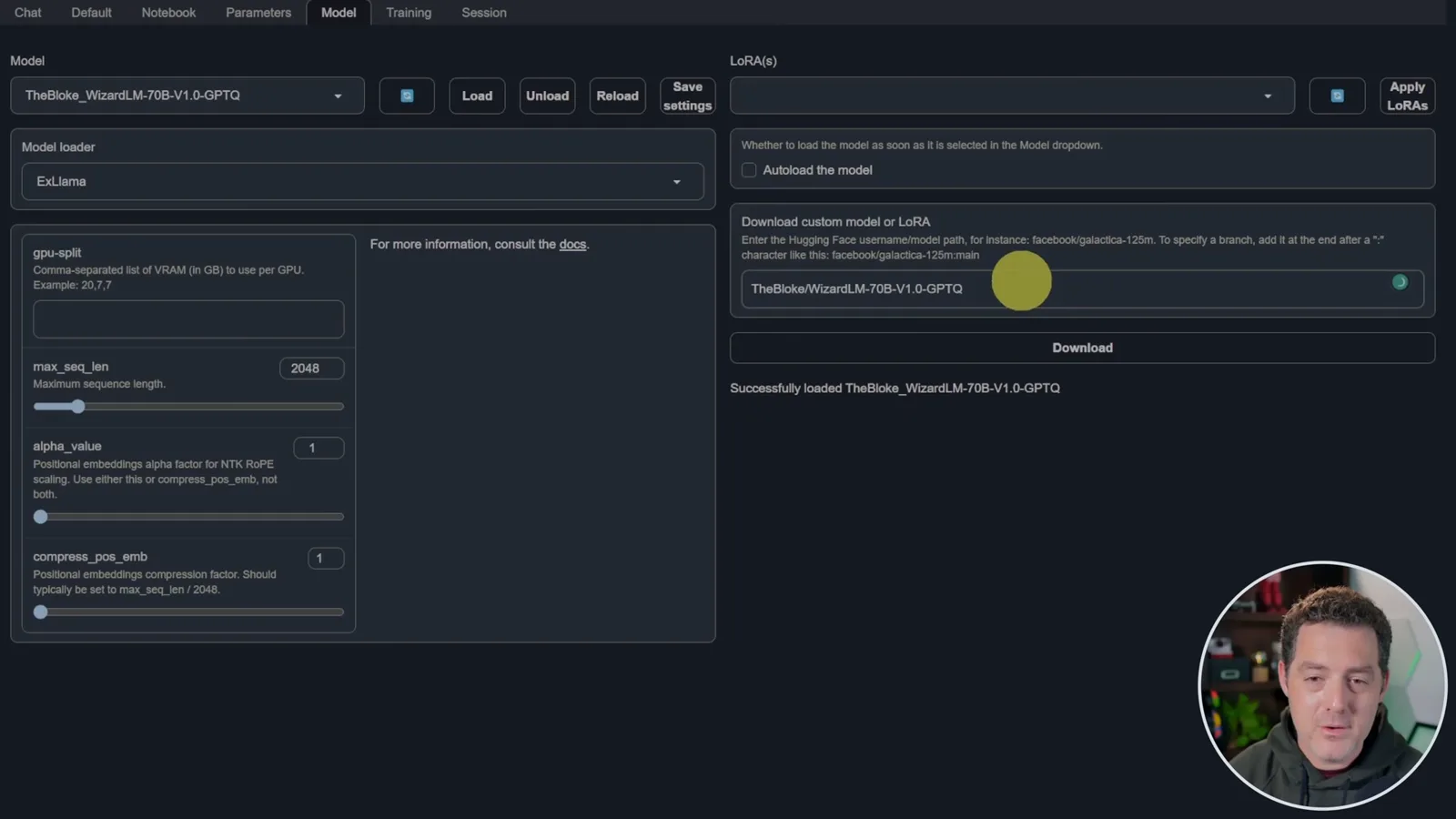Click the alpha_value slider handle
Screen dimensions: 1456x819
(x=40, y=517)
